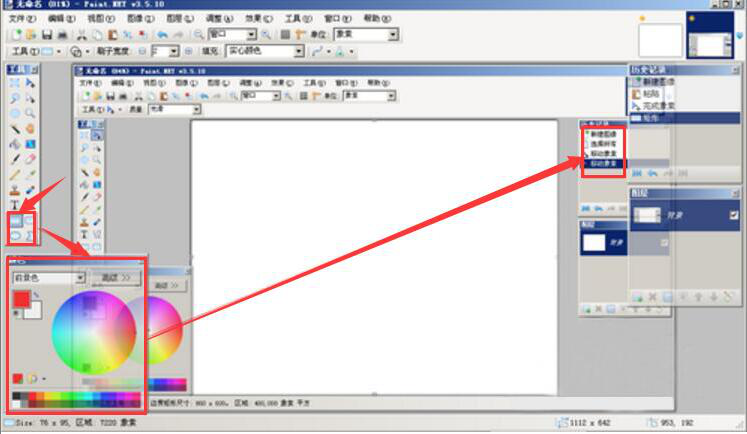Select the 背景 layer thumbnail
747x434 pixels.
(x=646, y=215)
